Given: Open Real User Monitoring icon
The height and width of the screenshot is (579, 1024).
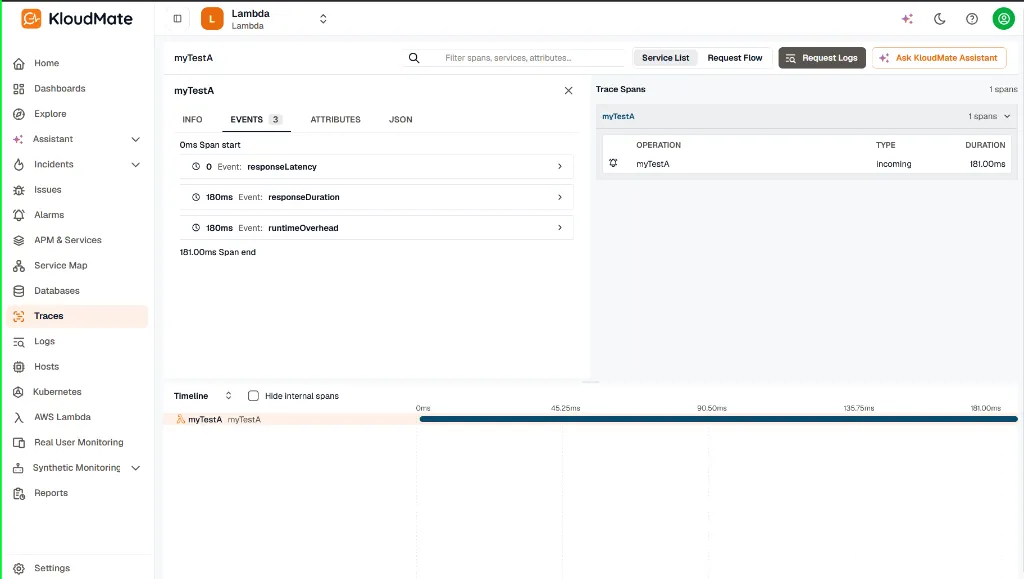Looking at the screenshot, I should coord(19,443).
